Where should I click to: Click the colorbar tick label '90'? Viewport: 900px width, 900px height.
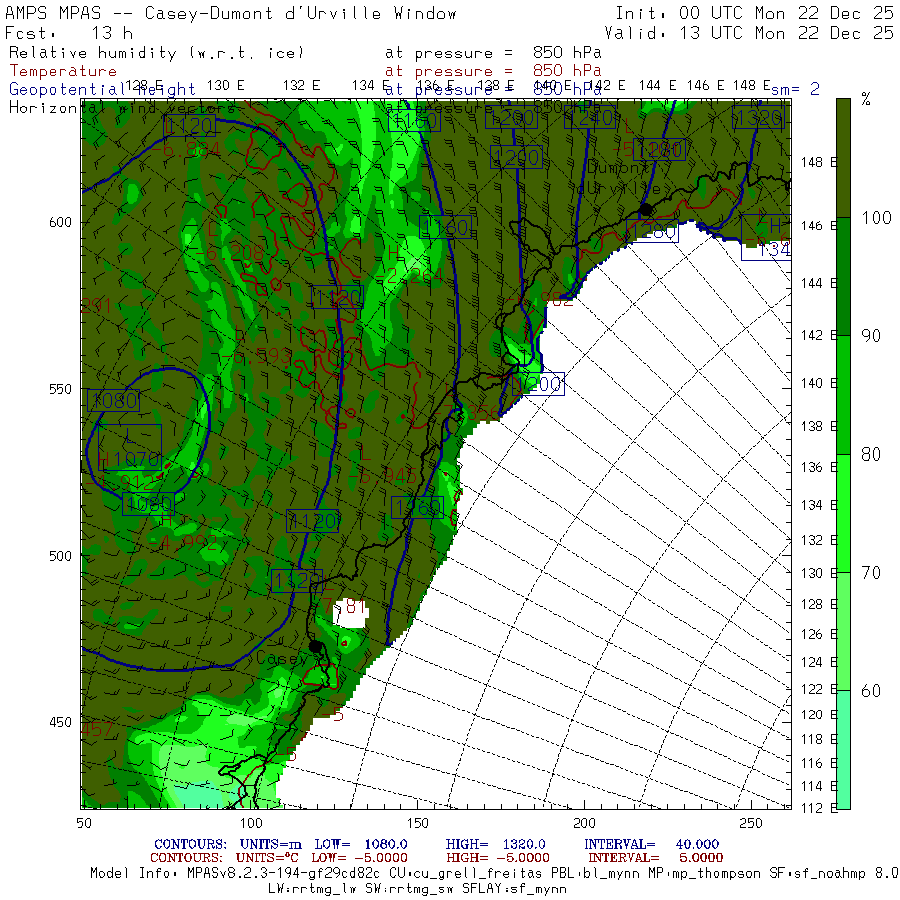(x=871, y=336)
